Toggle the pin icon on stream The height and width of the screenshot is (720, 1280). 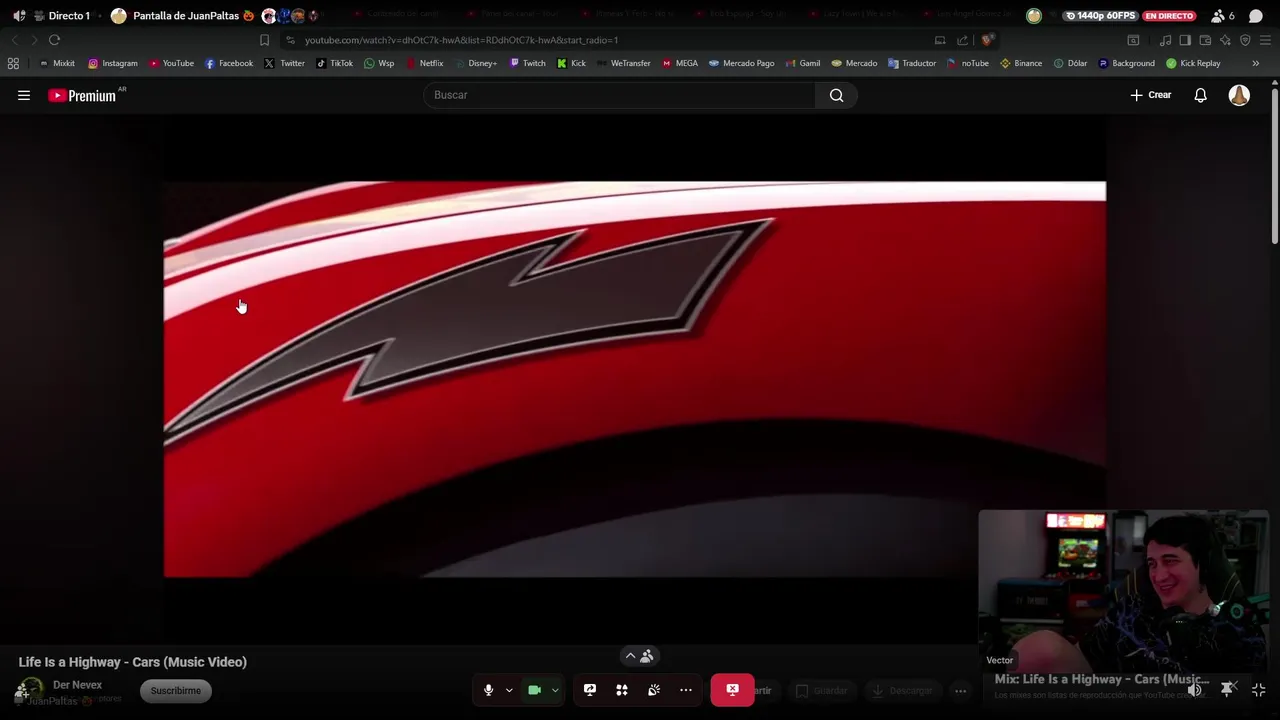(x=1227, y=689)
